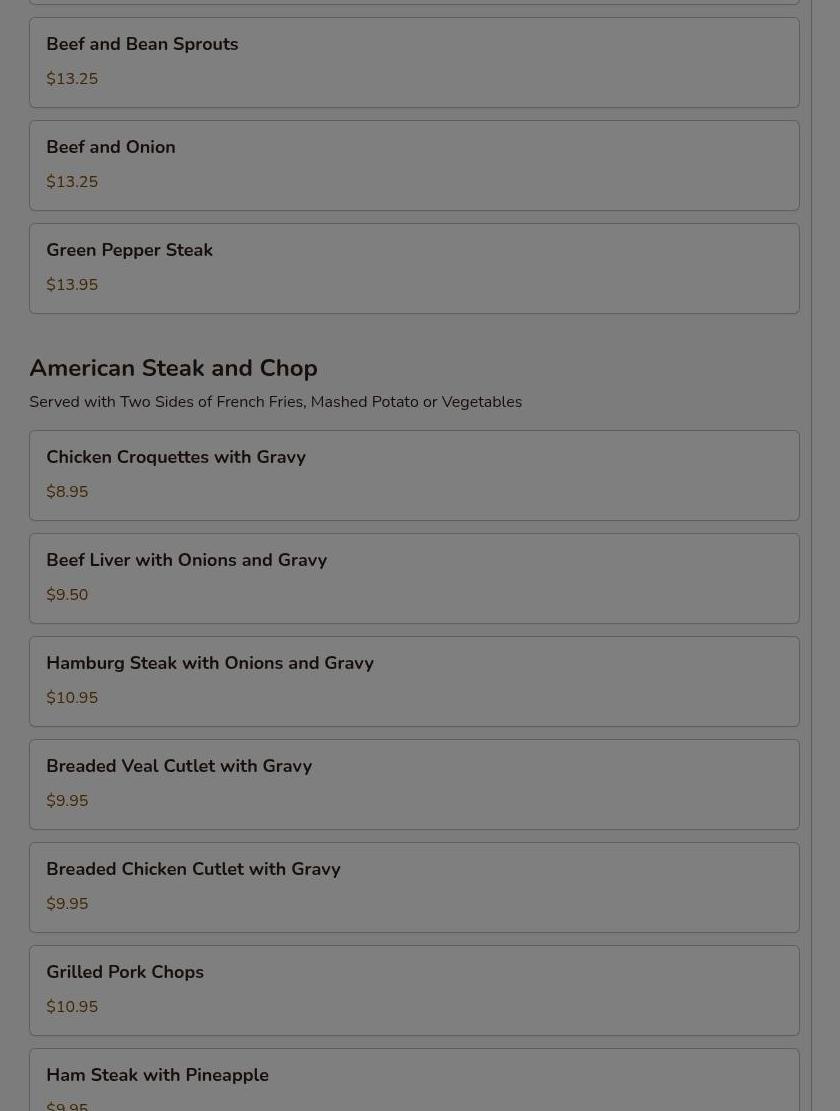Click the $13.25 price under Beef and Bean Sprouts
The image size is (840, 1111).
(x=72, y=79)
